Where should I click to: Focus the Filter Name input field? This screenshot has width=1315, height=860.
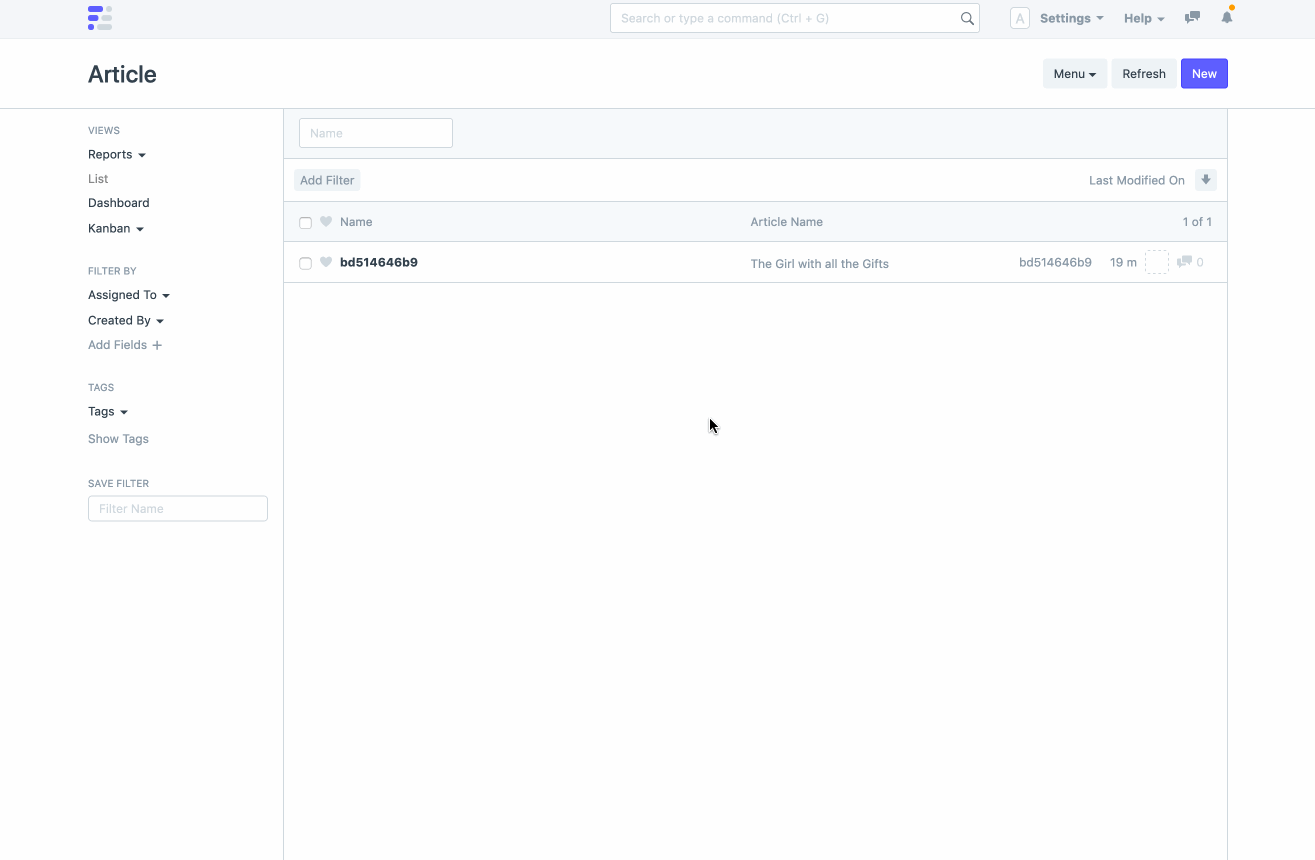(x=178, y=509)
